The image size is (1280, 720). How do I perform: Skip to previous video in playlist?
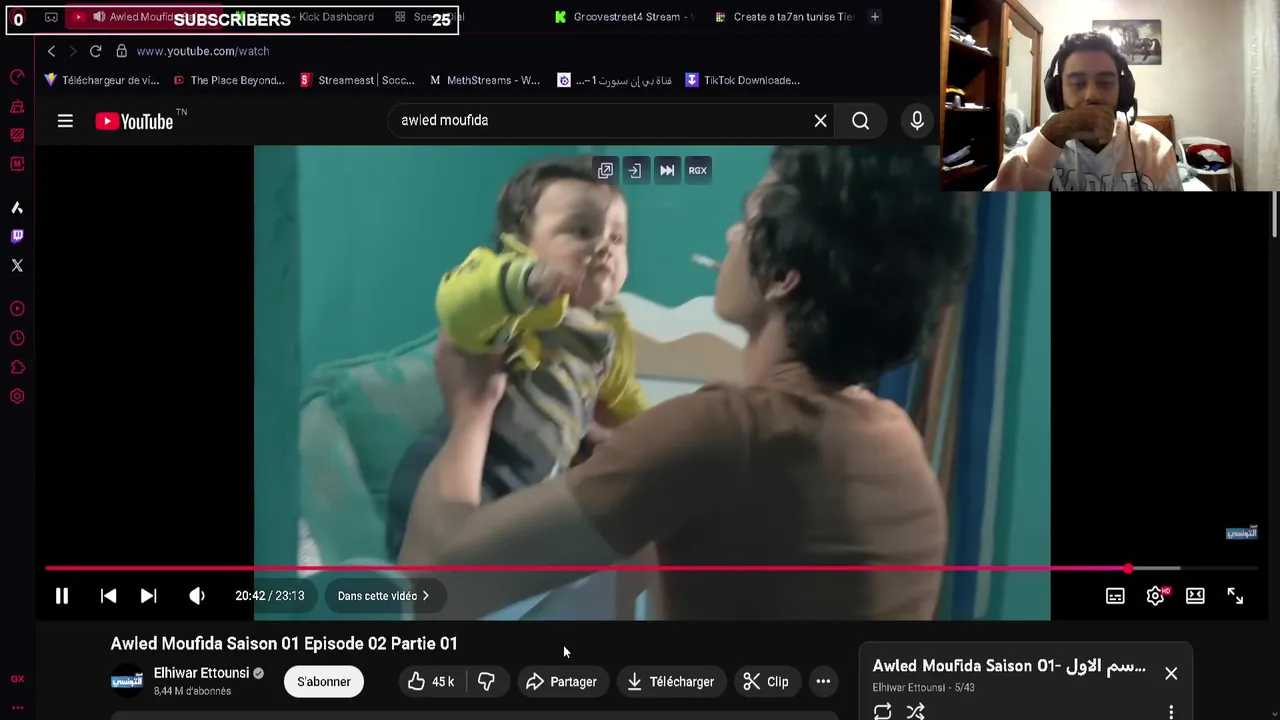108,596
